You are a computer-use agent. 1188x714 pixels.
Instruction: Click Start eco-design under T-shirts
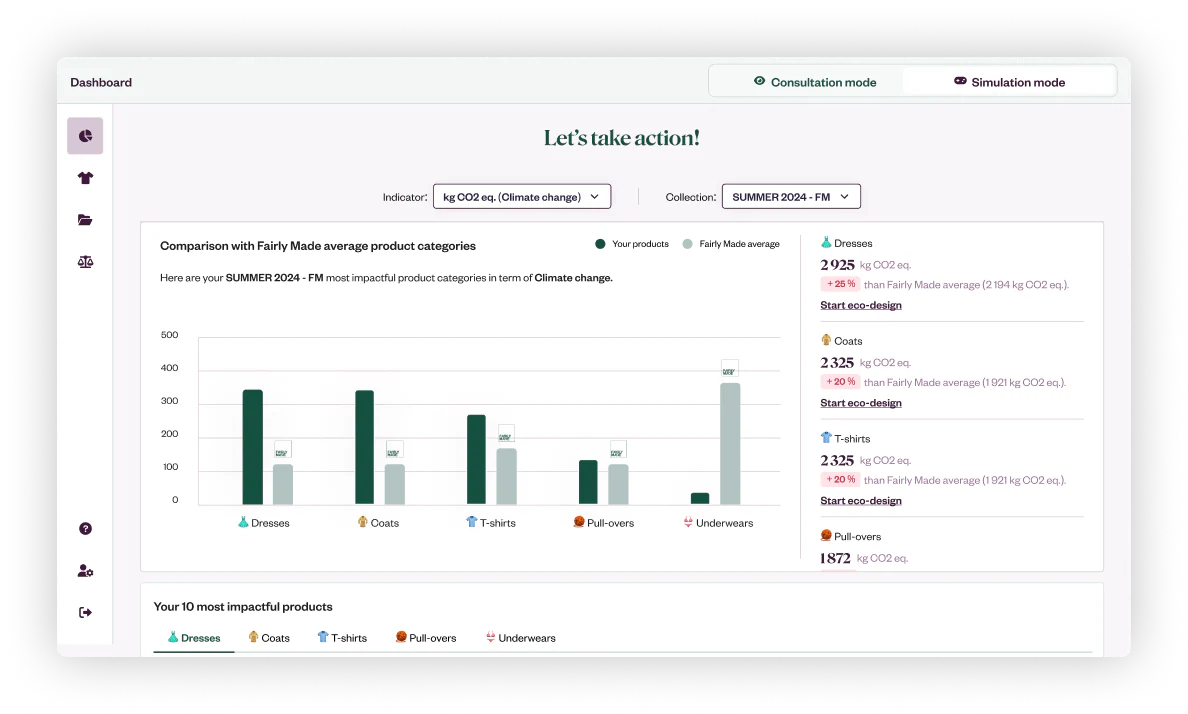861,501
